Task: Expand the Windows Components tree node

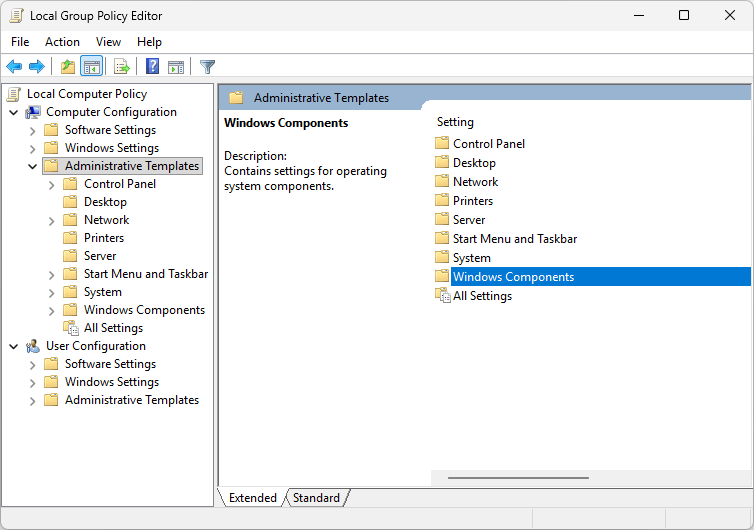Action: point(51,311)
